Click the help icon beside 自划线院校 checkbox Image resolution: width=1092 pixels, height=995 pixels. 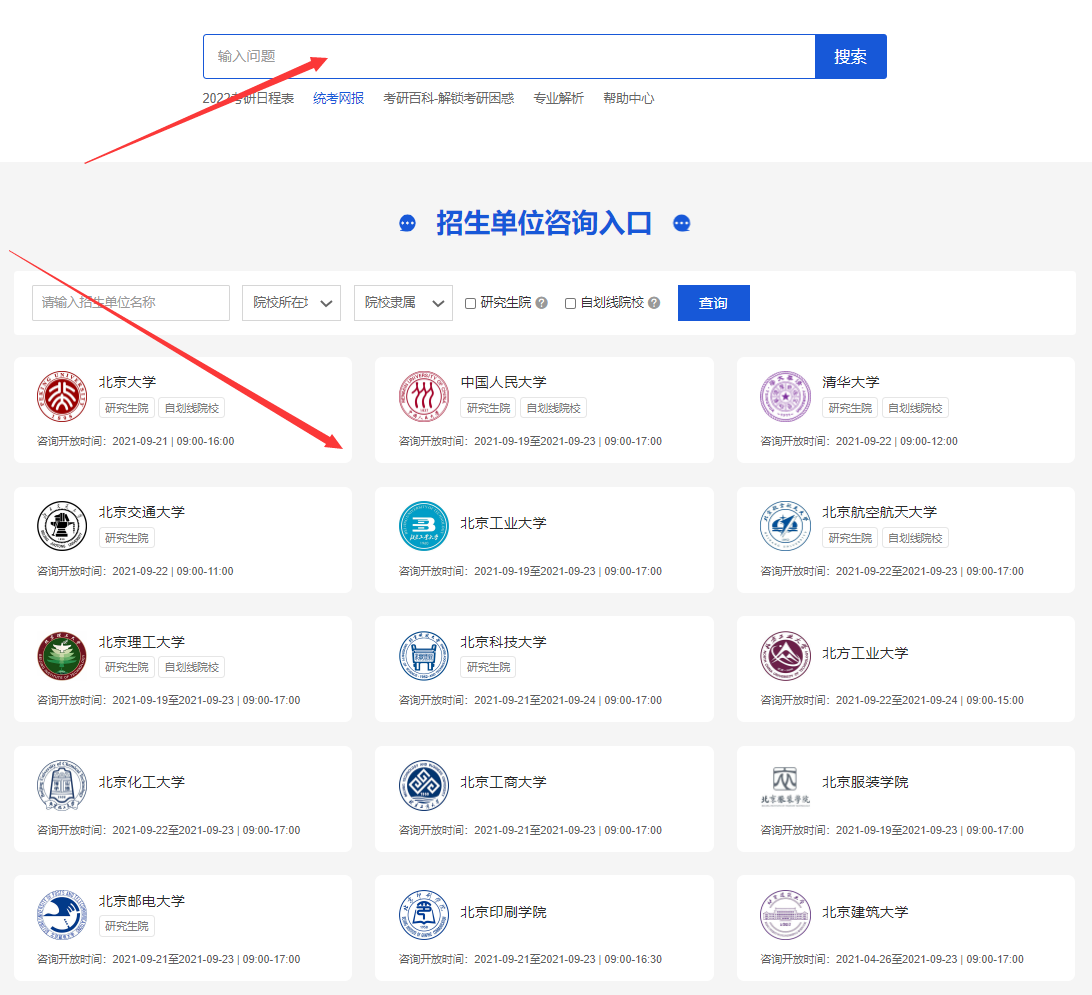click(x=654, y=303)
